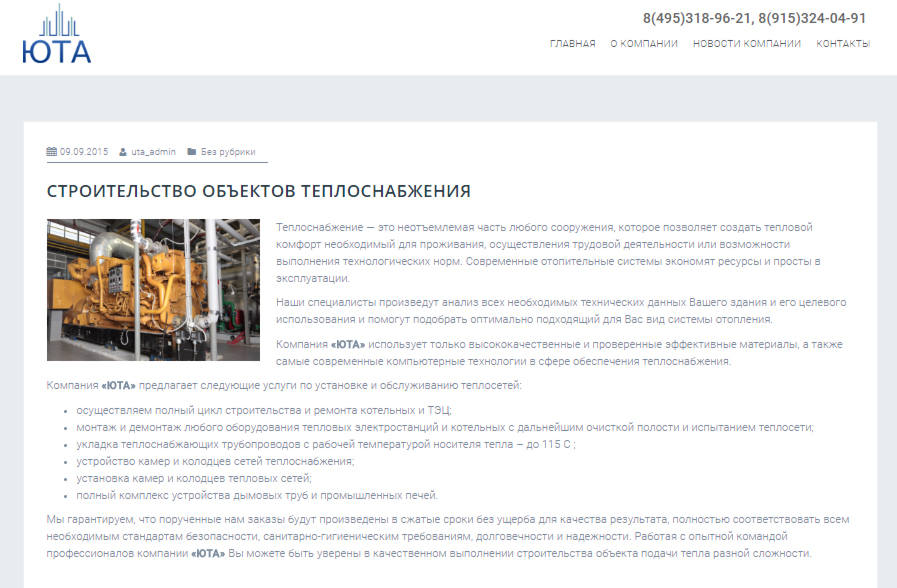Open the yellow generator equipment photo

(x=153, y=290)
